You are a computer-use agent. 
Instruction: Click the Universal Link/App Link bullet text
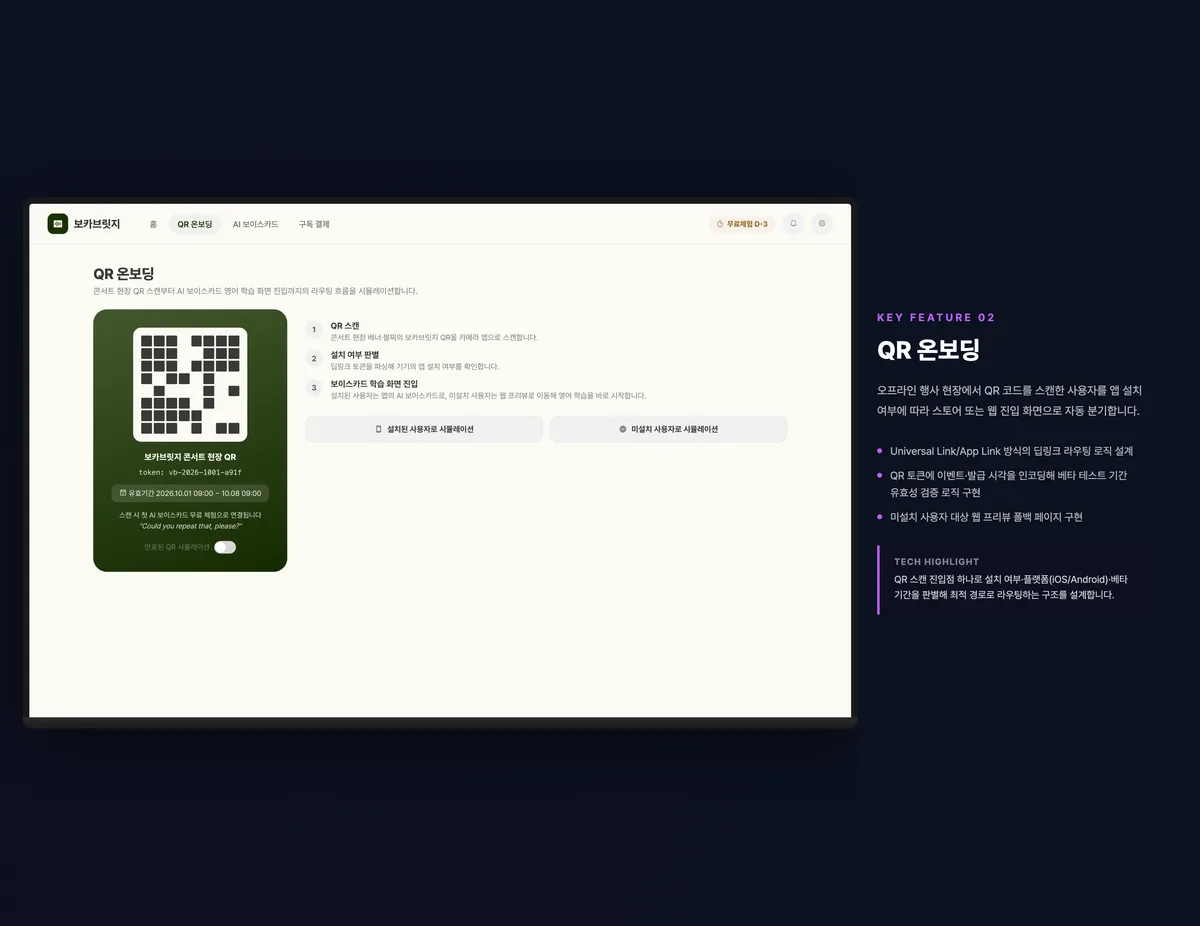pos(1011,451)
